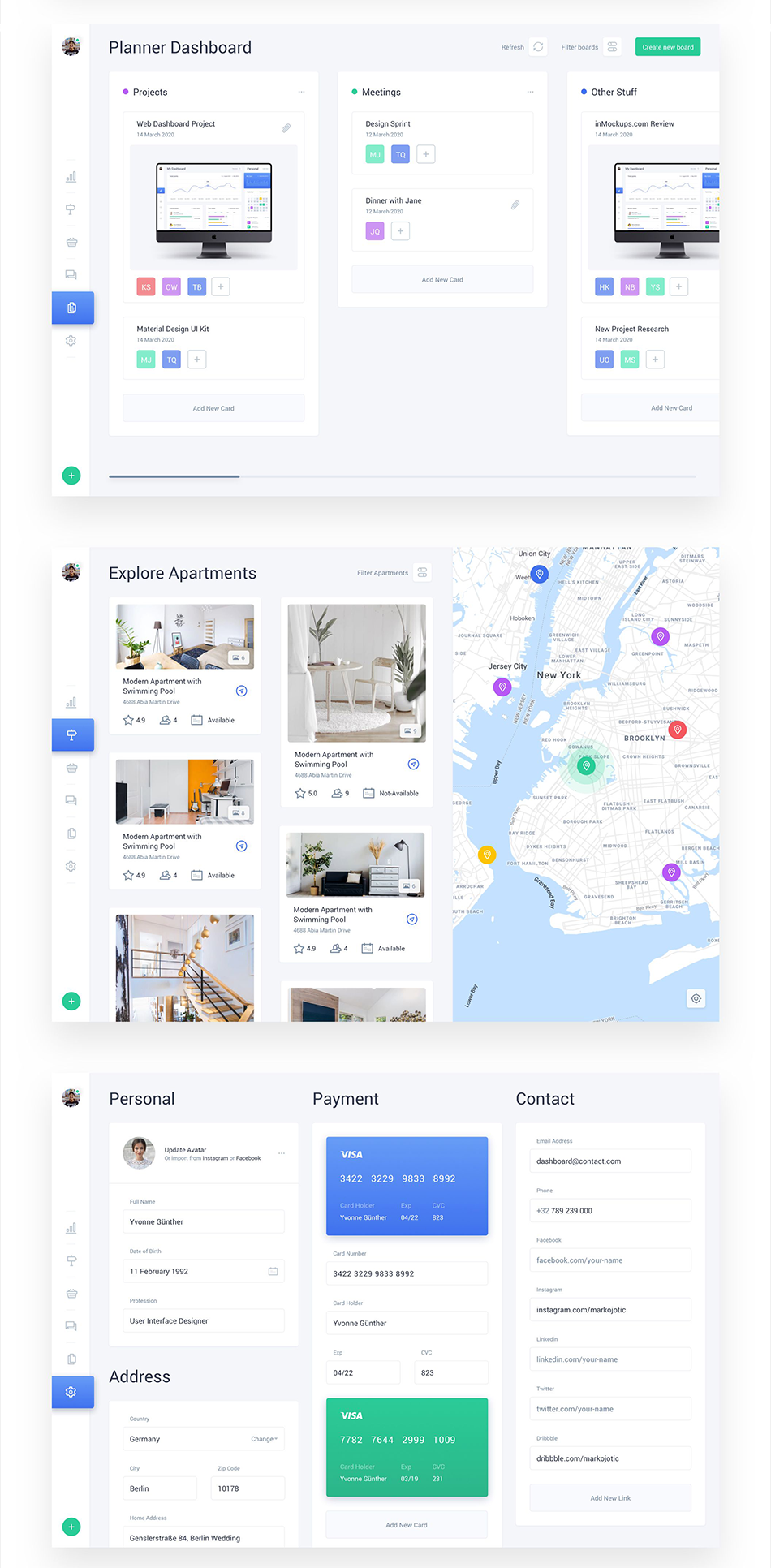Open the Meetings board ellipsis menu
This screenshot has width=771, height=1568.
coord(530,92)
